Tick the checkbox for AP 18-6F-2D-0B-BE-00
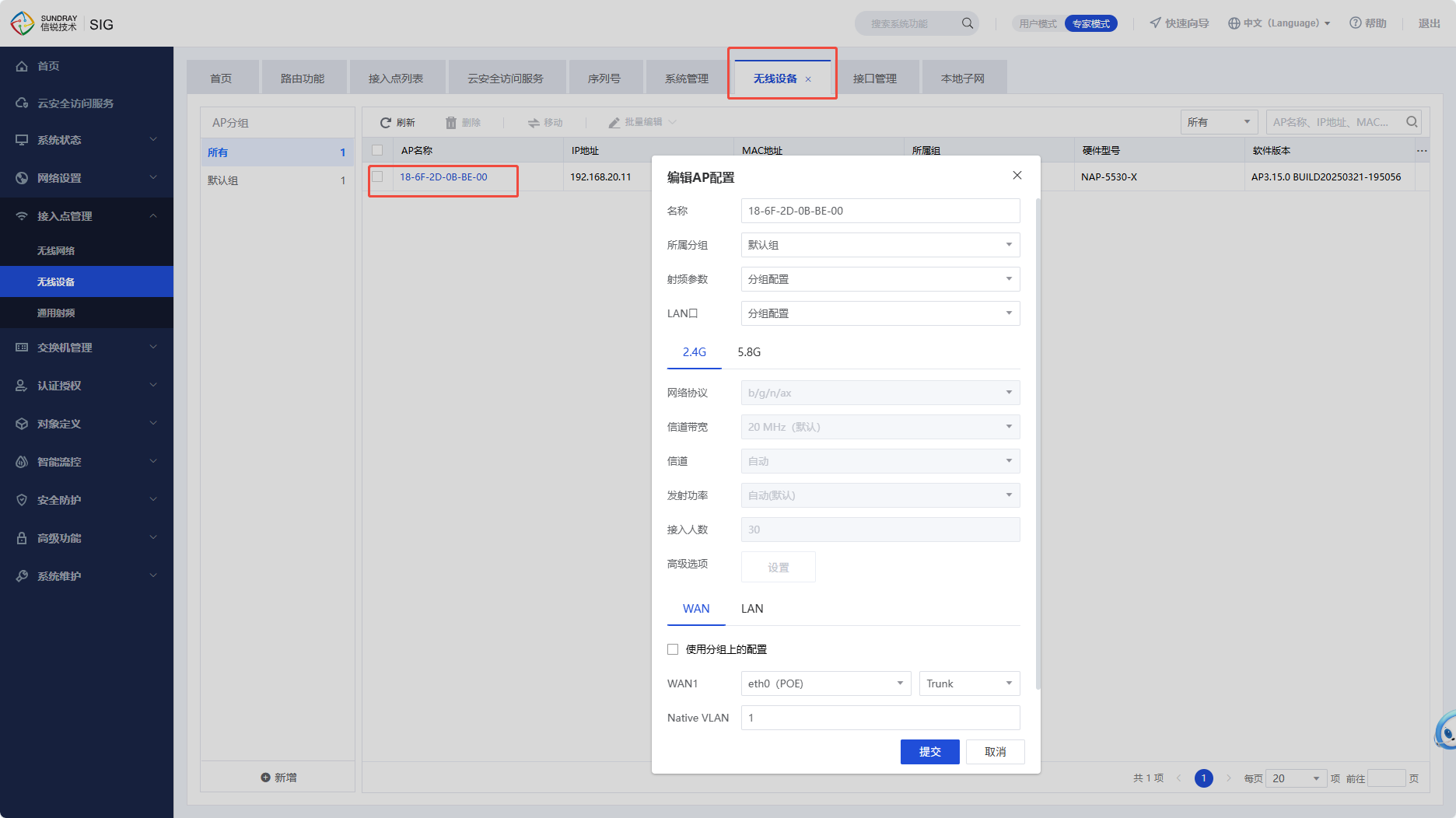The width and height of the screenshot is (1456, 818). point(377,177)
